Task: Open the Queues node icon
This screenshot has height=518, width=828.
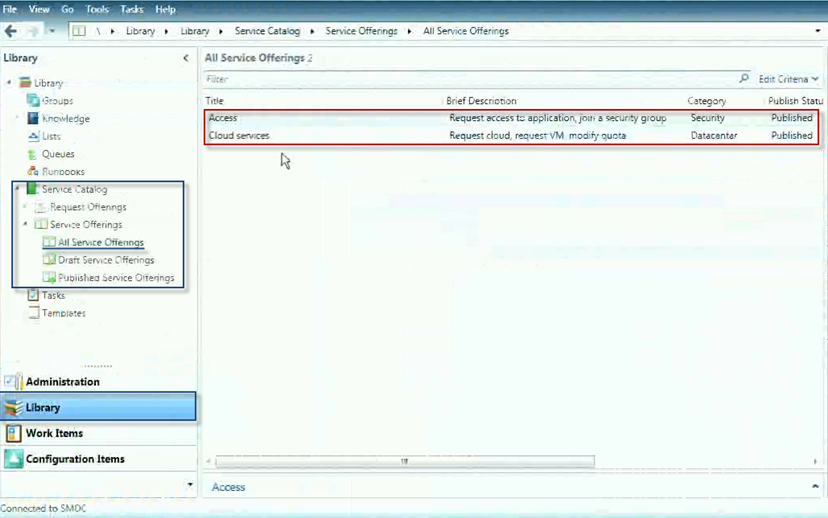Action: (33, 155)
